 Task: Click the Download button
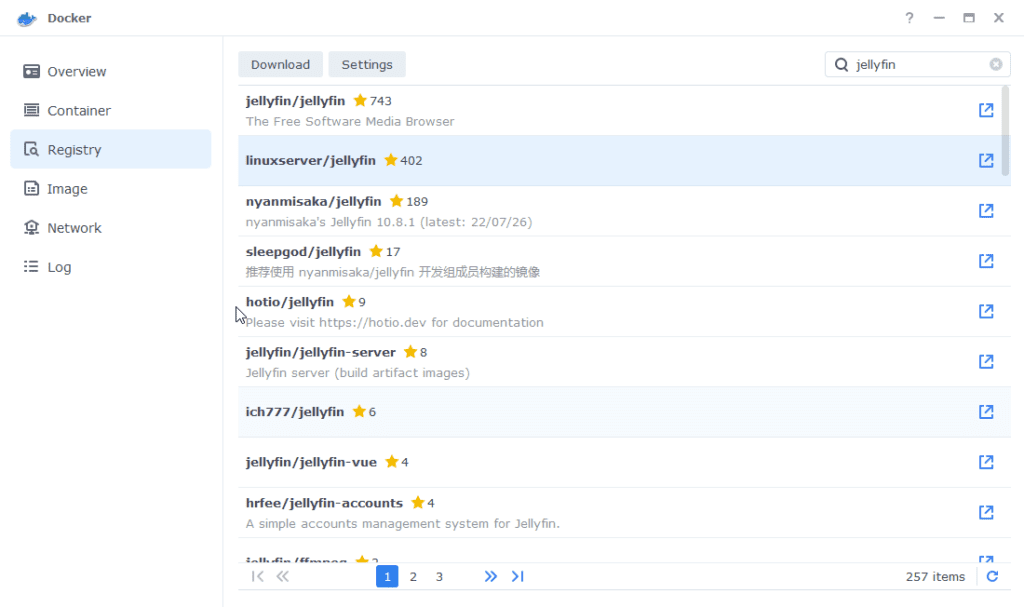[x=281, y=65]
